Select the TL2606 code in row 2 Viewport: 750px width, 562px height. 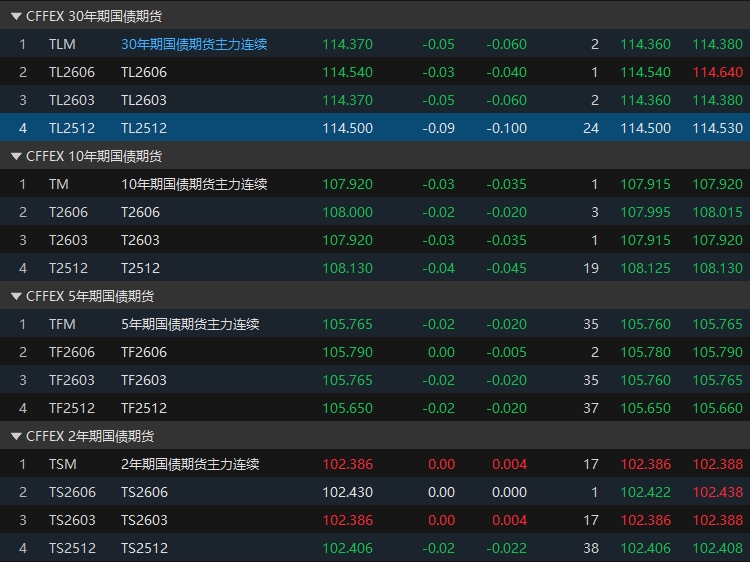pos(72,72)
